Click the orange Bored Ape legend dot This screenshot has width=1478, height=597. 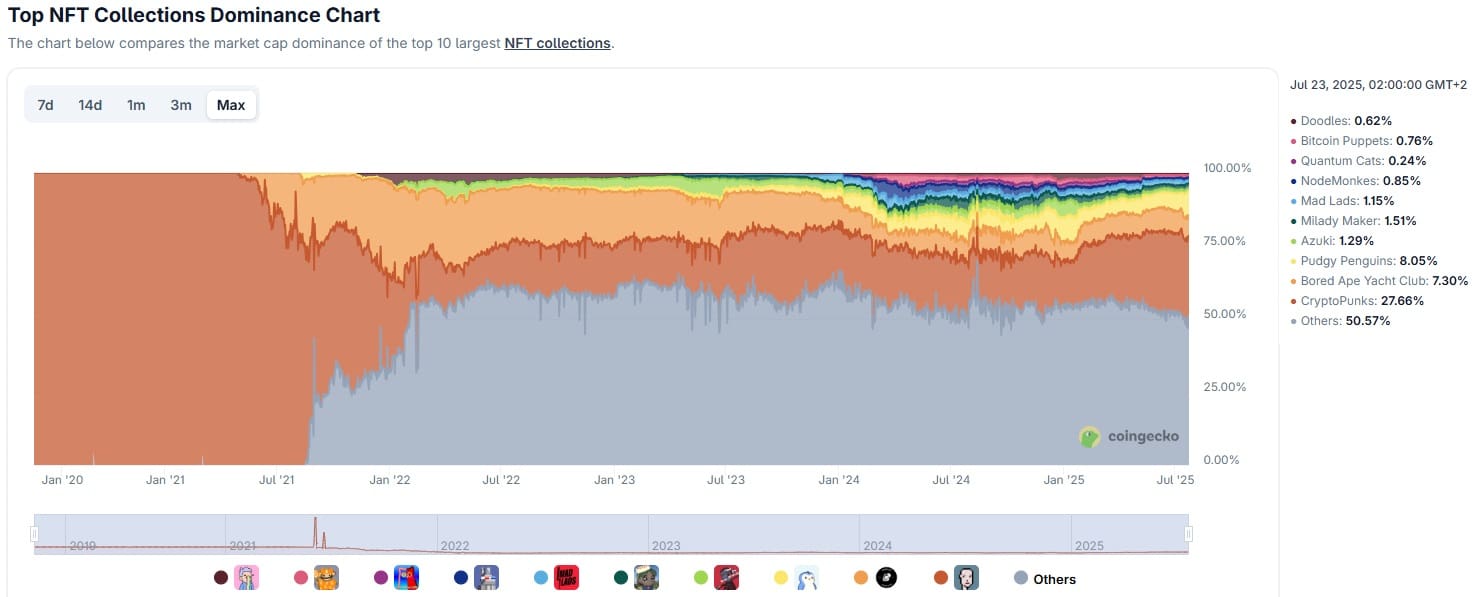(861, 578)
